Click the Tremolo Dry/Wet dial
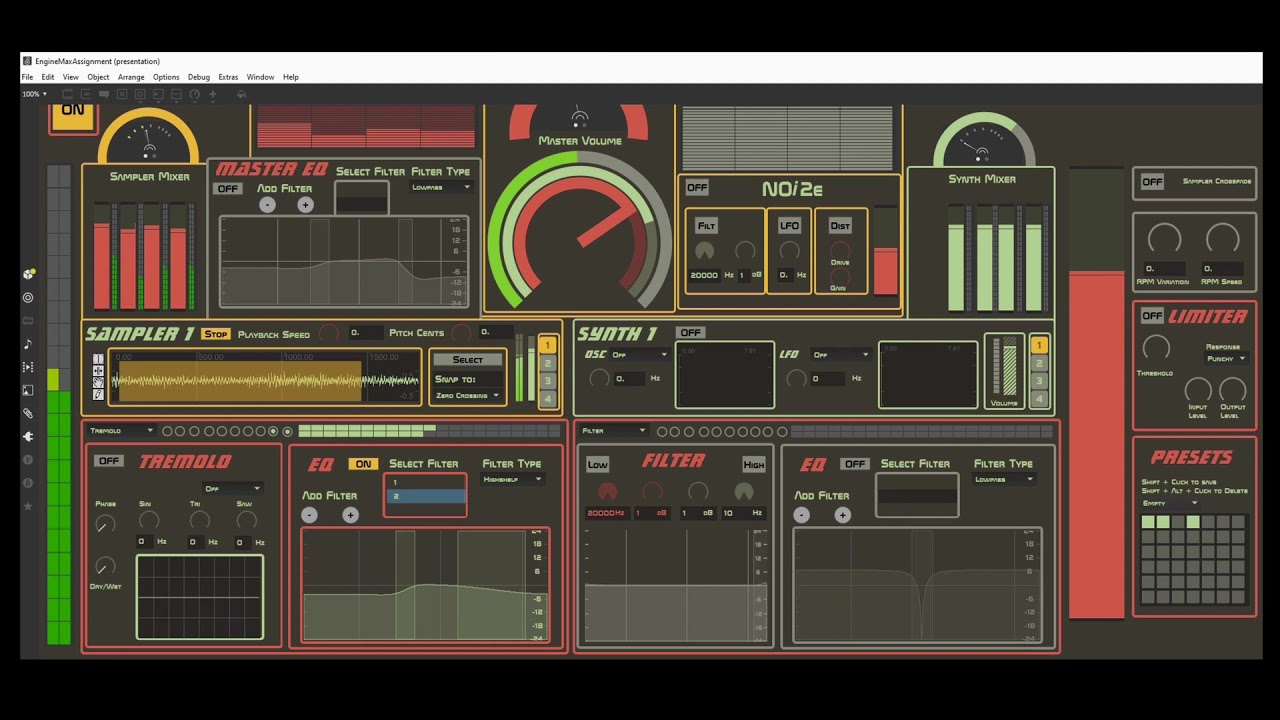 (104, 567)
